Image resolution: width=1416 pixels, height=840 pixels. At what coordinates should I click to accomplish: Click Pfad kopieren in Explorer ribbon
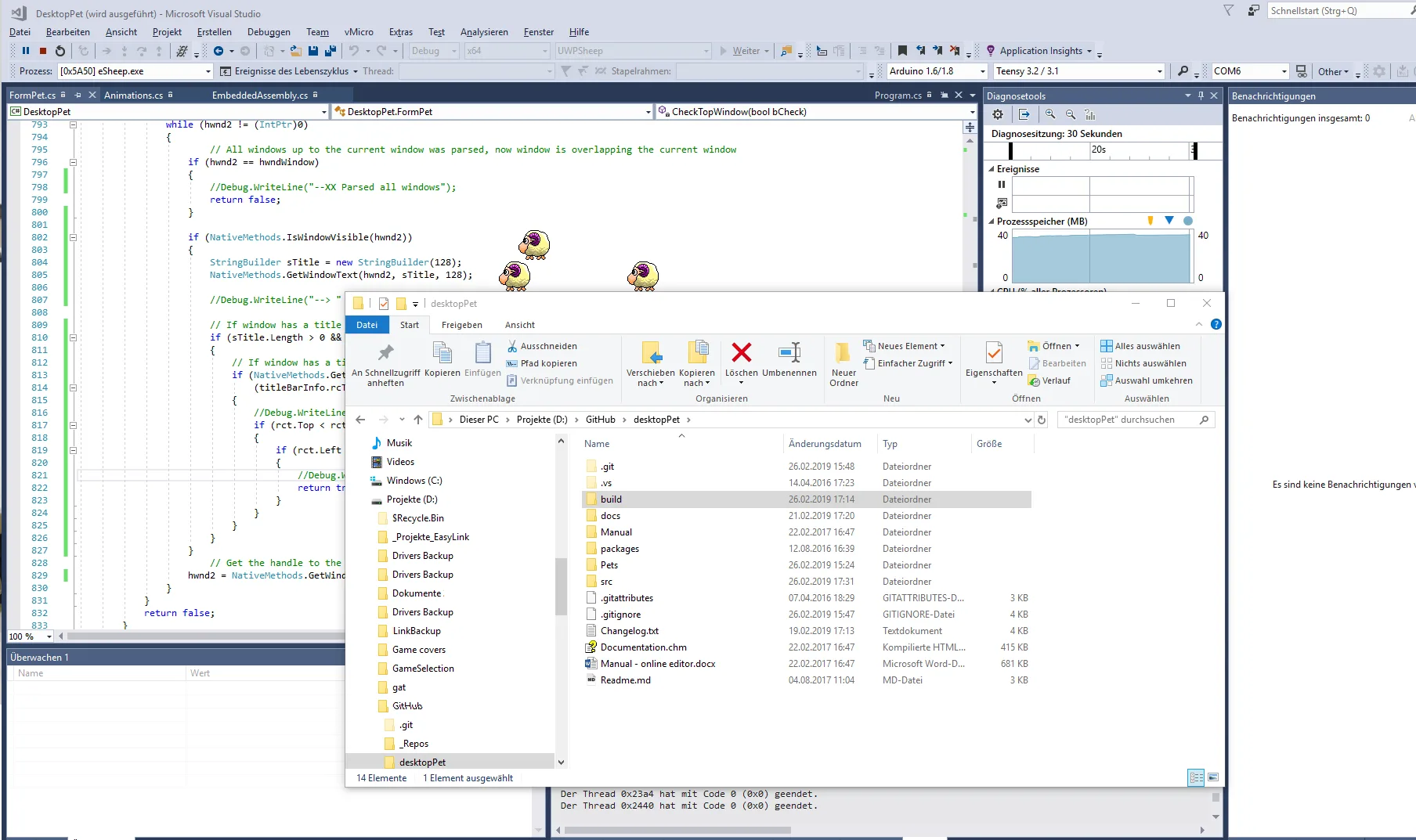542,363
